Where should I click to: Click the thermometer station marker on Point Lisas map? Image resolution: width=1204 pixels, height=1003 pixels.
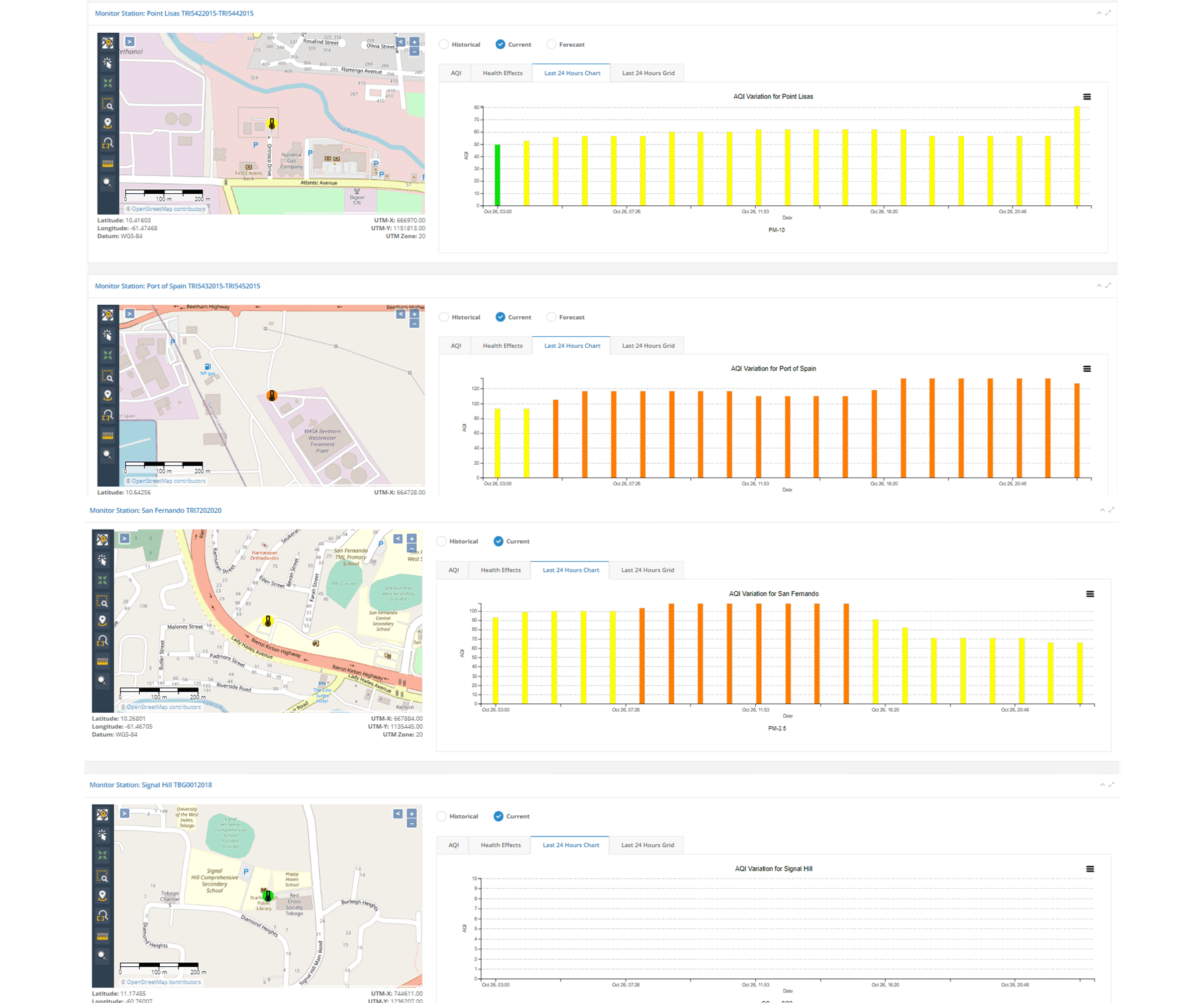point(272,124)
